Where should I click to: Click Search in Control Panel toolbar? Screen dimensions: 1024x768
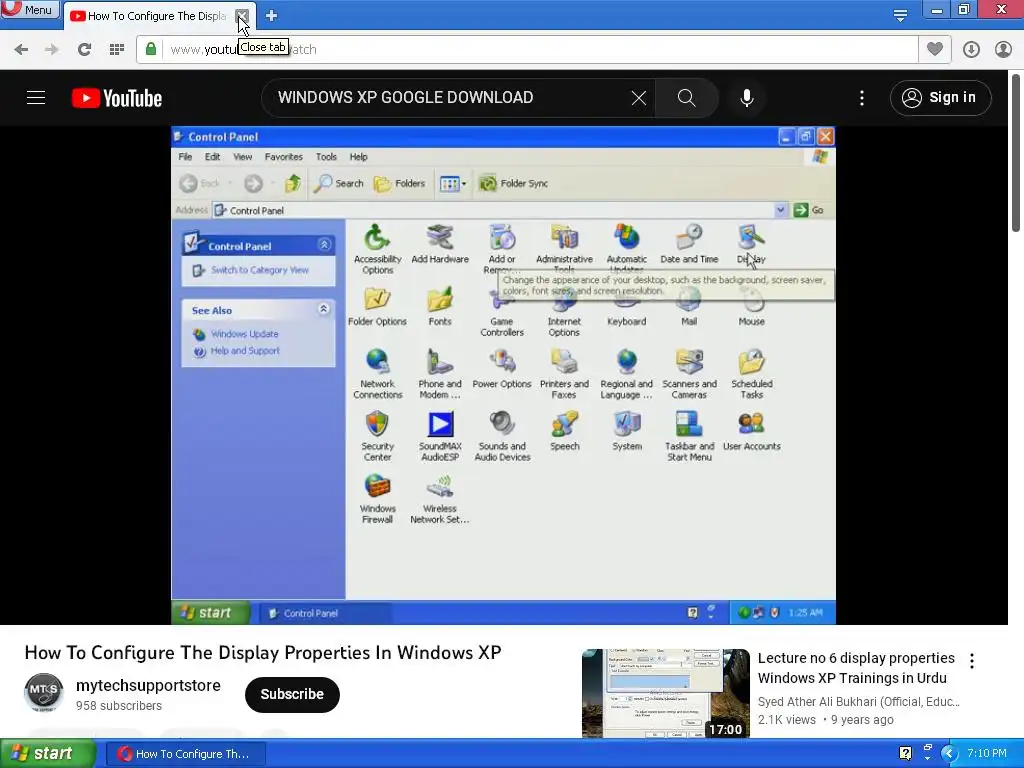[x=338, y=184]
